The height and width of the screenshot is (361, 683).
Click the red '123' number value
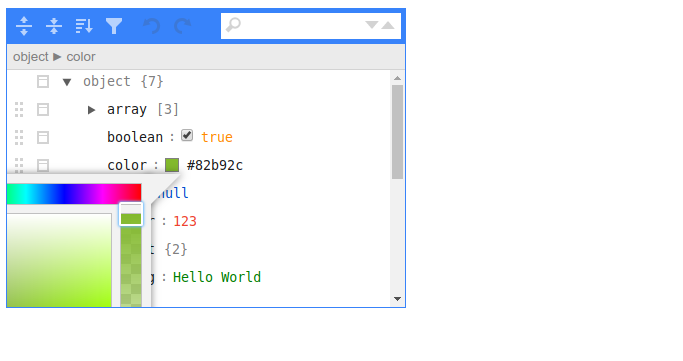tap(185, 221)
